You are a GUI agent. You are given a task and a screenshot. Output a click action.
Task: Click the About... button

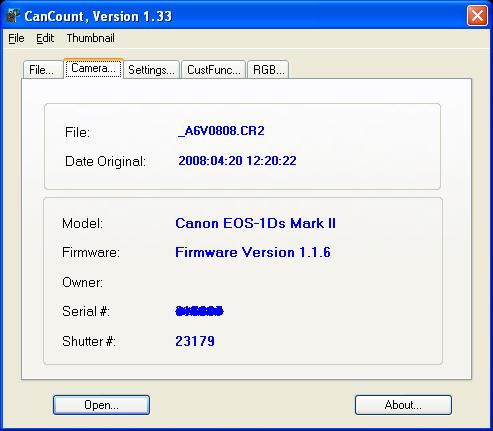point(403,405)
